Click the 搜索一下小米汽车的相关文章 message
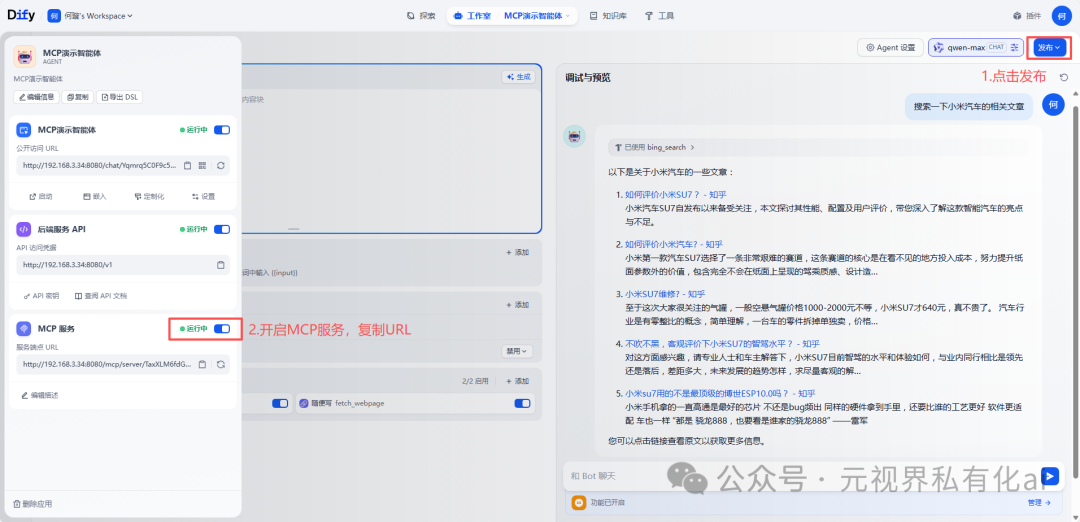The height and width of the screenshot is (522, 1080). [x=968, y=107]
